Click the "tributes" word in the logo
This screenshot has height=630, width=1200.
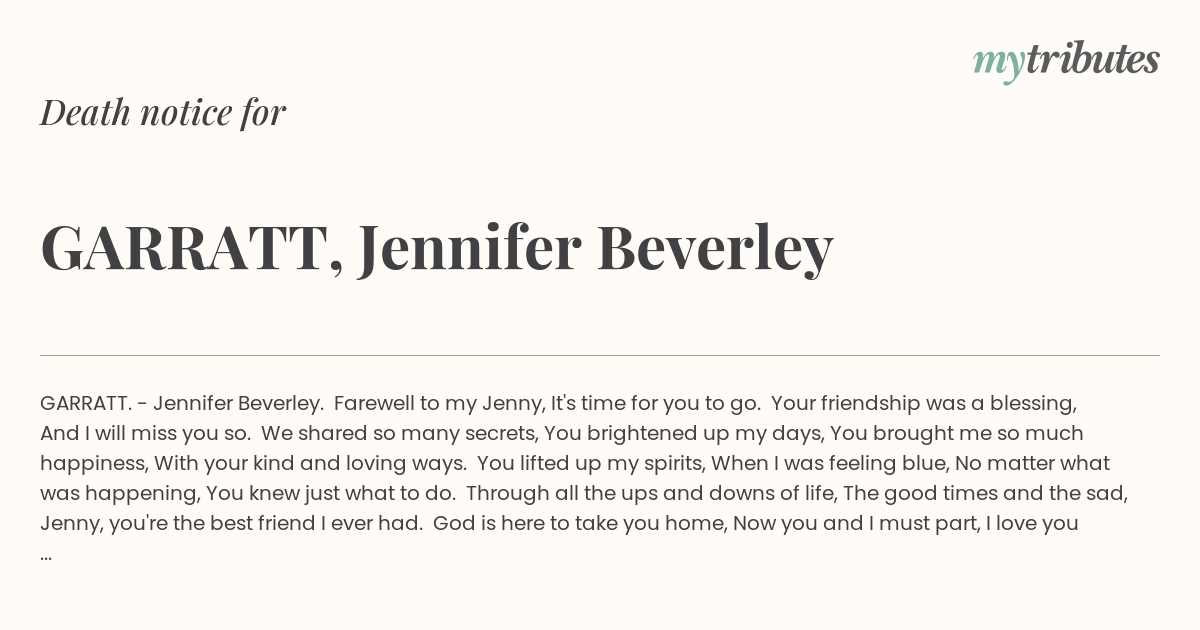[1092, 59]
